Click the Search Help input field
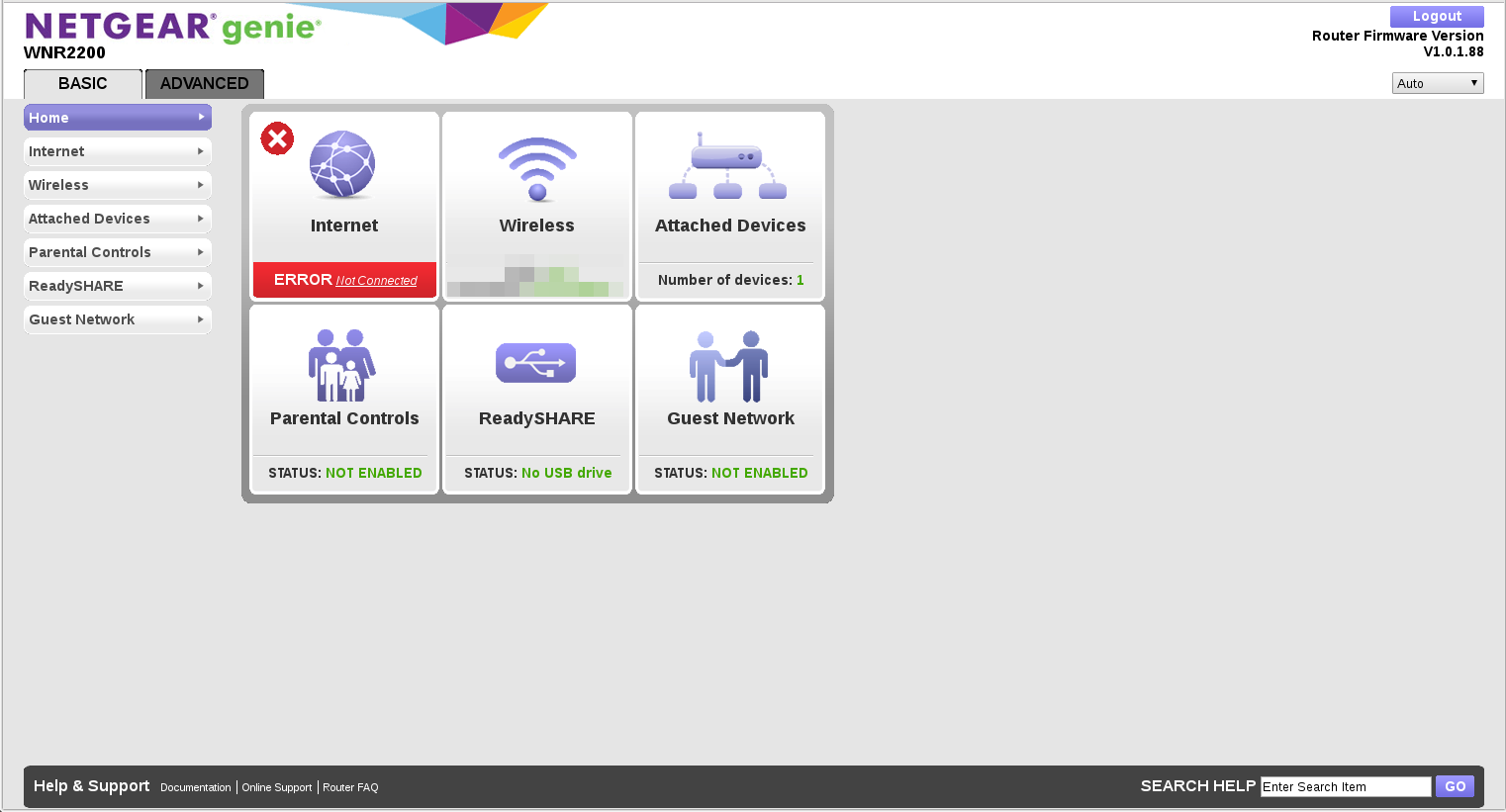This screenshot has width=1506, height=812. click(x=1346, y=786)
